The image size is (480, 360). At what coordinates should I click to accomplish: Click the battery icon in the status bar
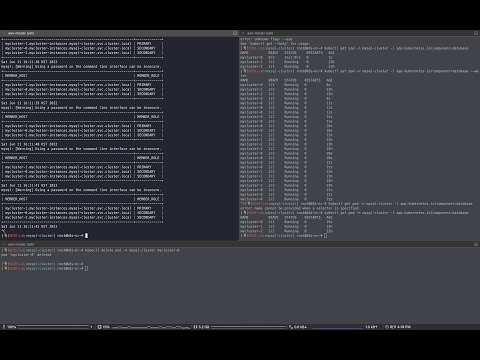4,327
